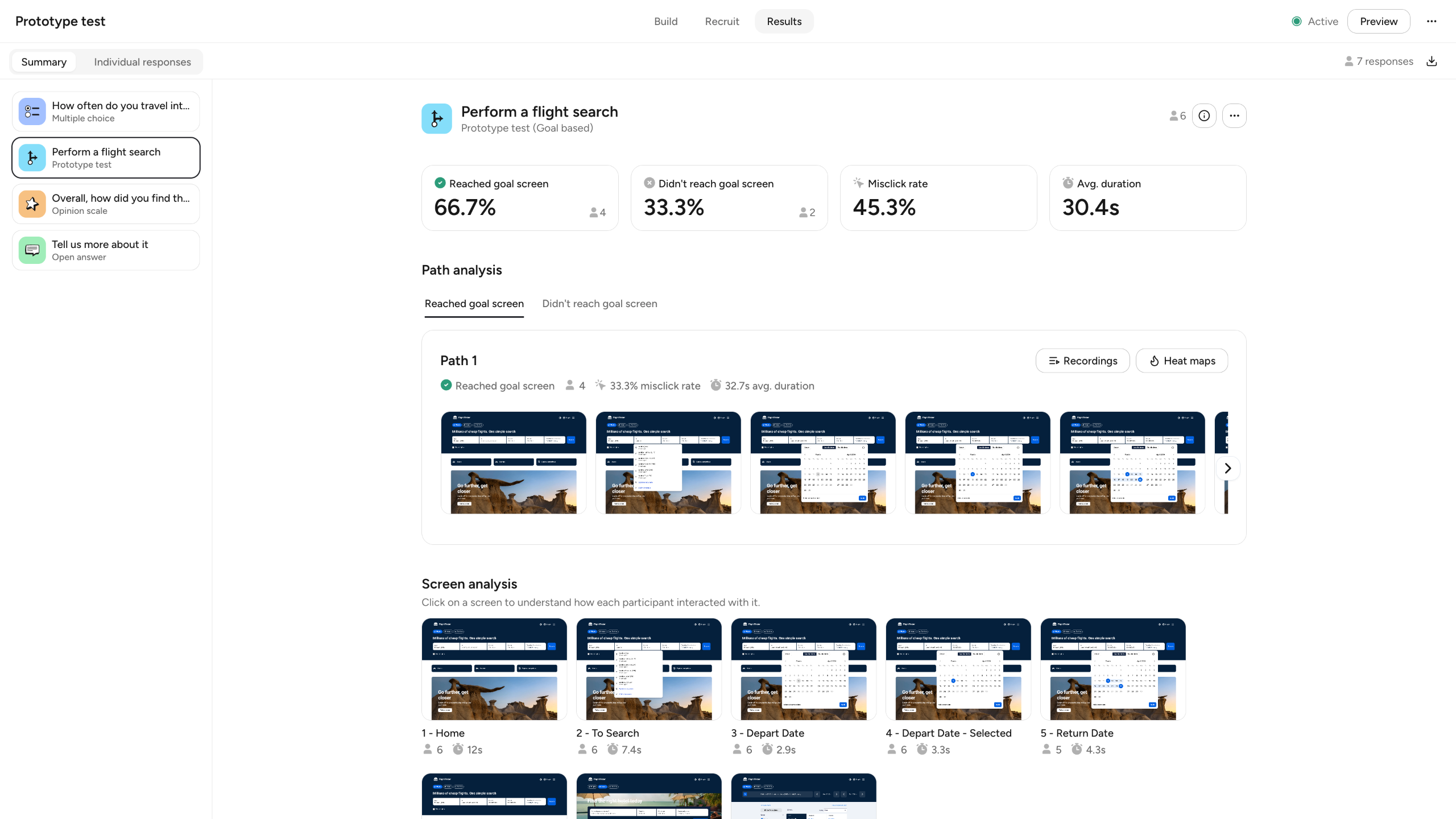Click the Preview button
Viewport: 1456px width, 819px height.
(1378, 22)
